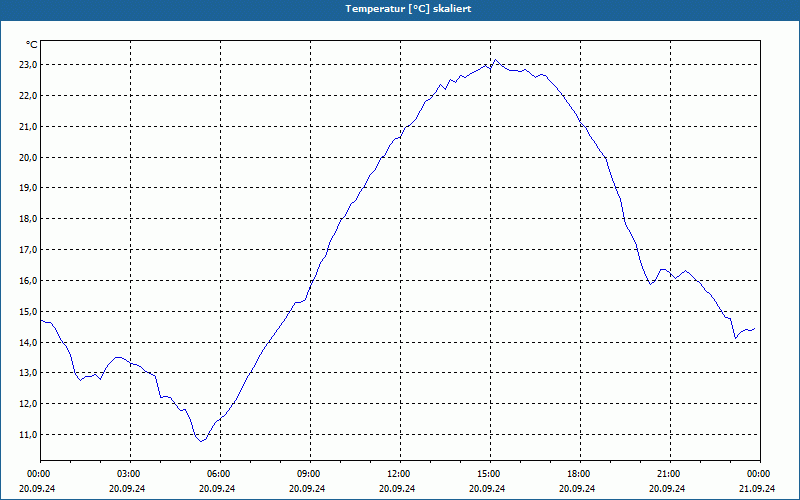Viewport: 800px width, 500px height.
Task: Click the 20.09.24 date under 12:00
Action: click(397, 488)
